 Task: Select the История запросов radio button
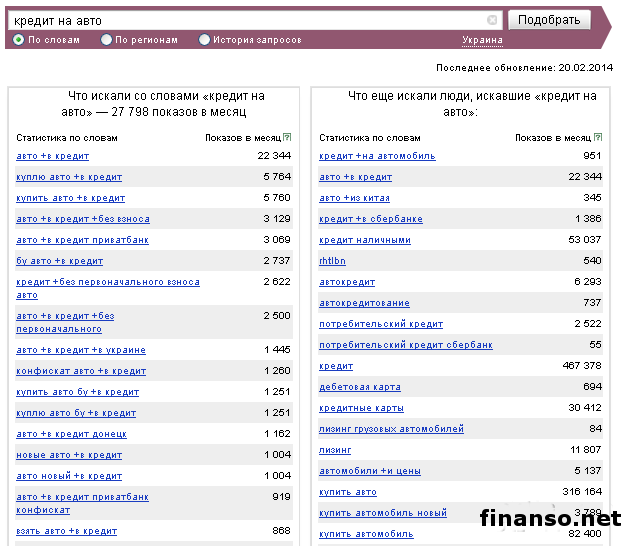click(x=205, y=40)
